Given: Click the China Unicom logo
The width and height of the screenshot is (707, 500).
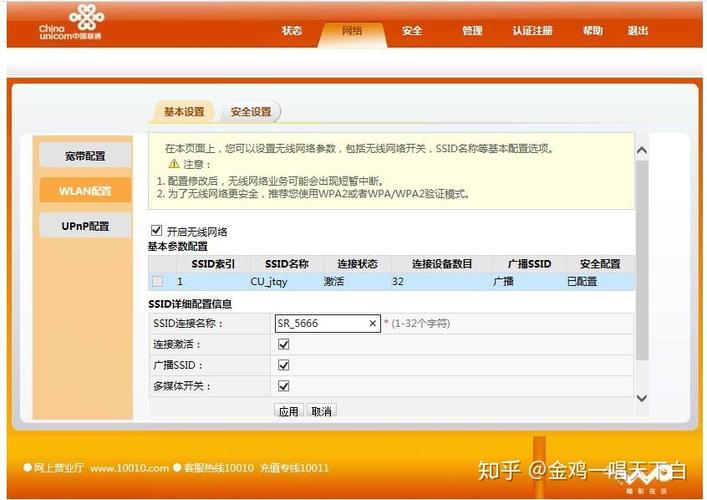Looking at the screenshot, I should pyautogui.click(x=71, y=23).
